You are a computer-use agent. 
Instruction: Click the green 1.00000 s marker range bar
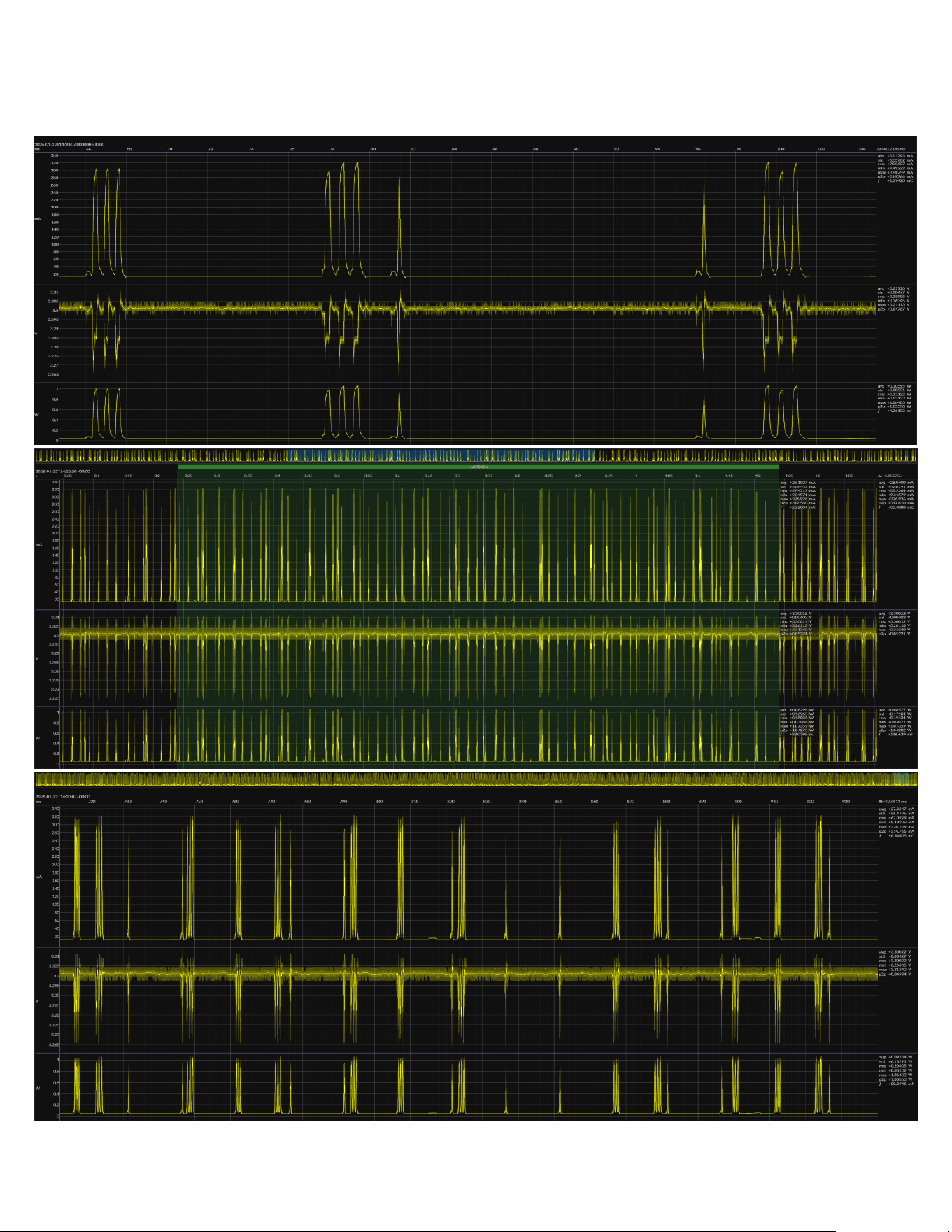coord(478,467)
